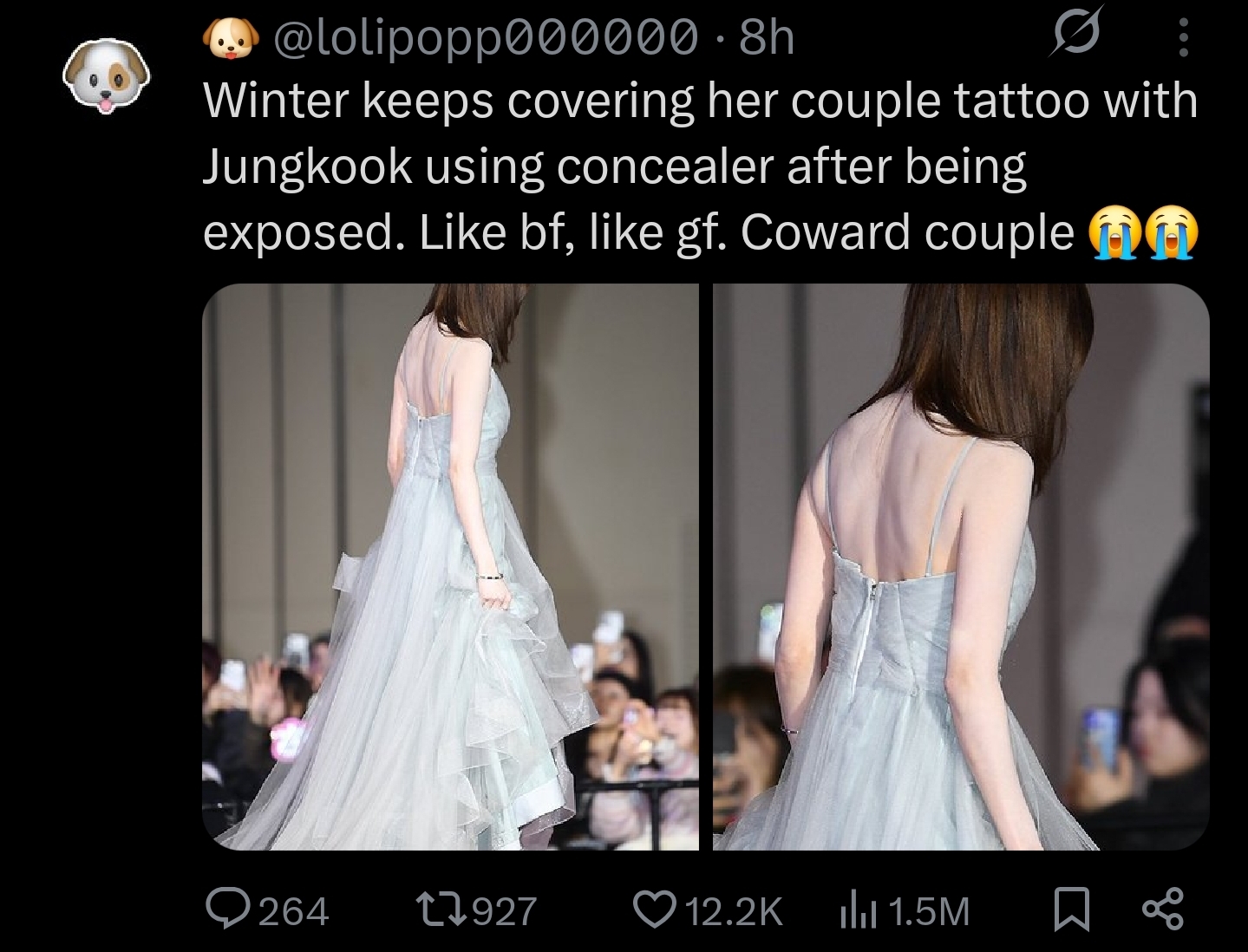This screenshot has height=952, width=1248.
Task: Open the dog emoji profile avatar
Action: pos(106,75)
